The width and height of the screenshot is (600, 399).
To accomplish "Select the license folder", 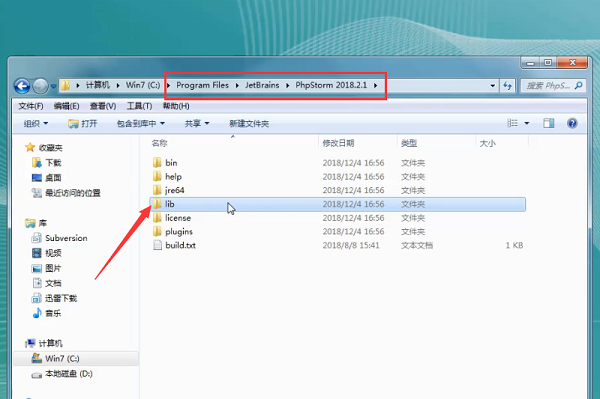I will [338, 218].
